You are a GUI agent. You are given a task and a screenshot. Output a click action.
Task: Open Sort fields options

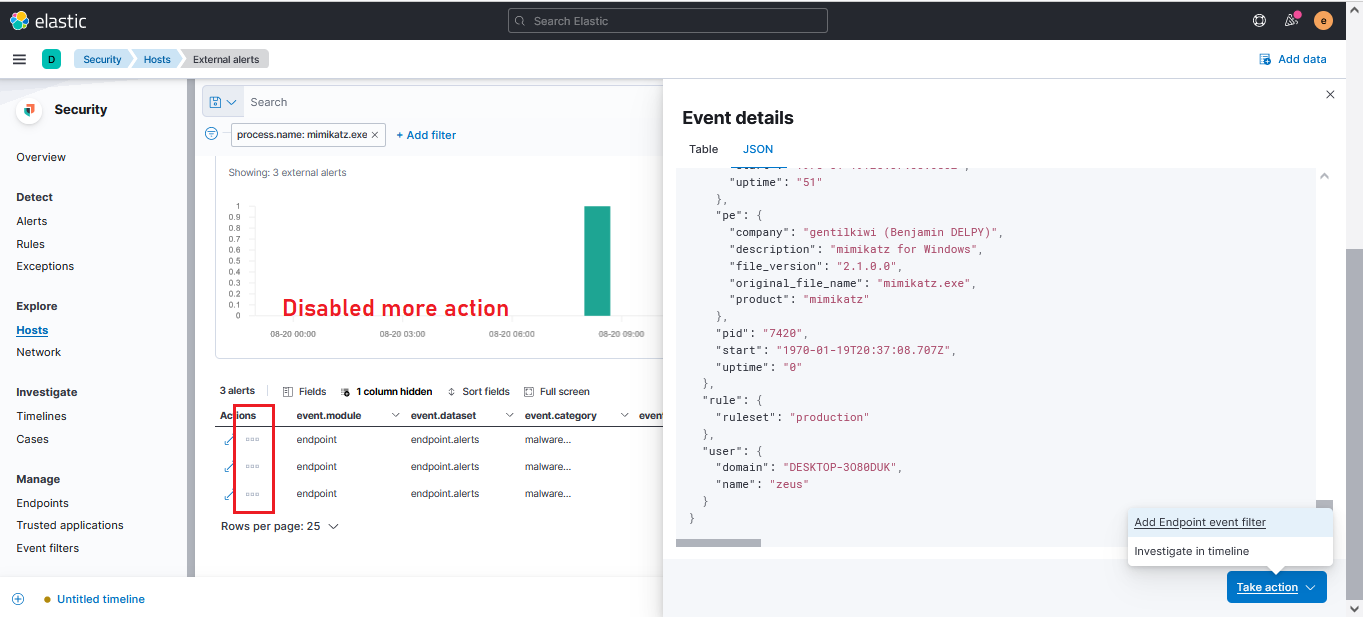[478, 392]
